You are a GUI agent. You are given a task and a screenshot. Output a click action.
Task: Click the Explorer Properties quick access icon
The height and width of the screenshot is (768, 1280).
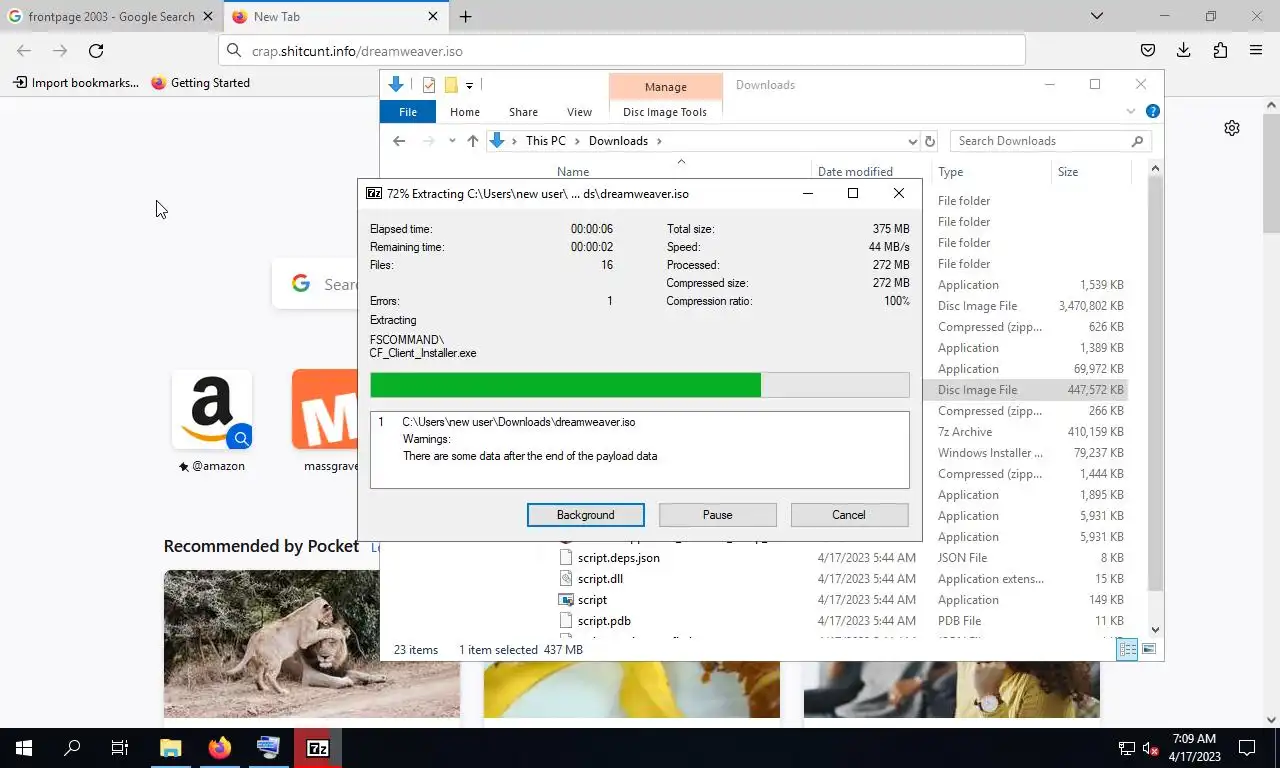pyautogui.click(x=429, y=85)
